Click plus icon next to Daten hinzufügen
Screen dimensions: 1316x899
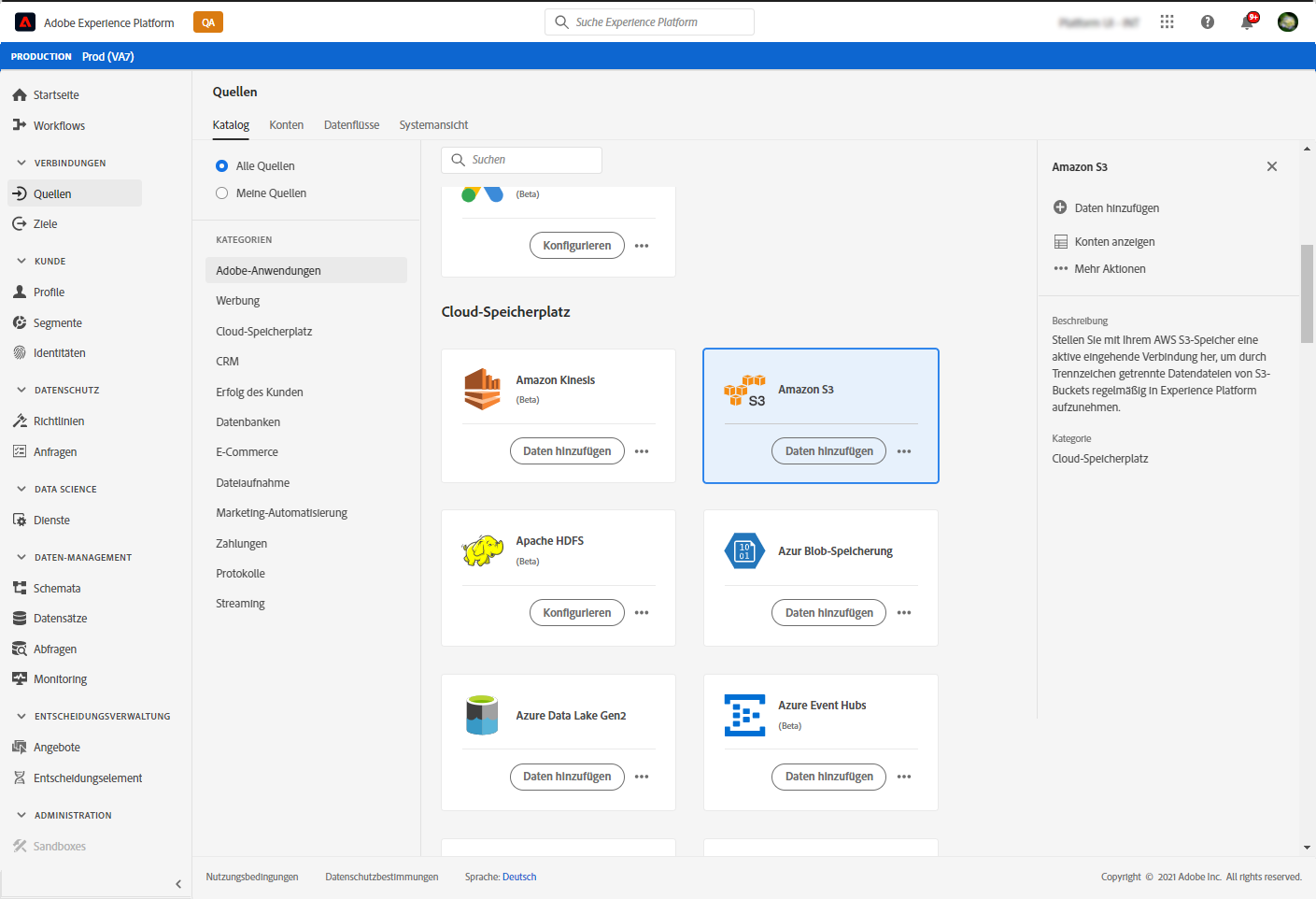pyautogui.click(x=1060, y=207)
